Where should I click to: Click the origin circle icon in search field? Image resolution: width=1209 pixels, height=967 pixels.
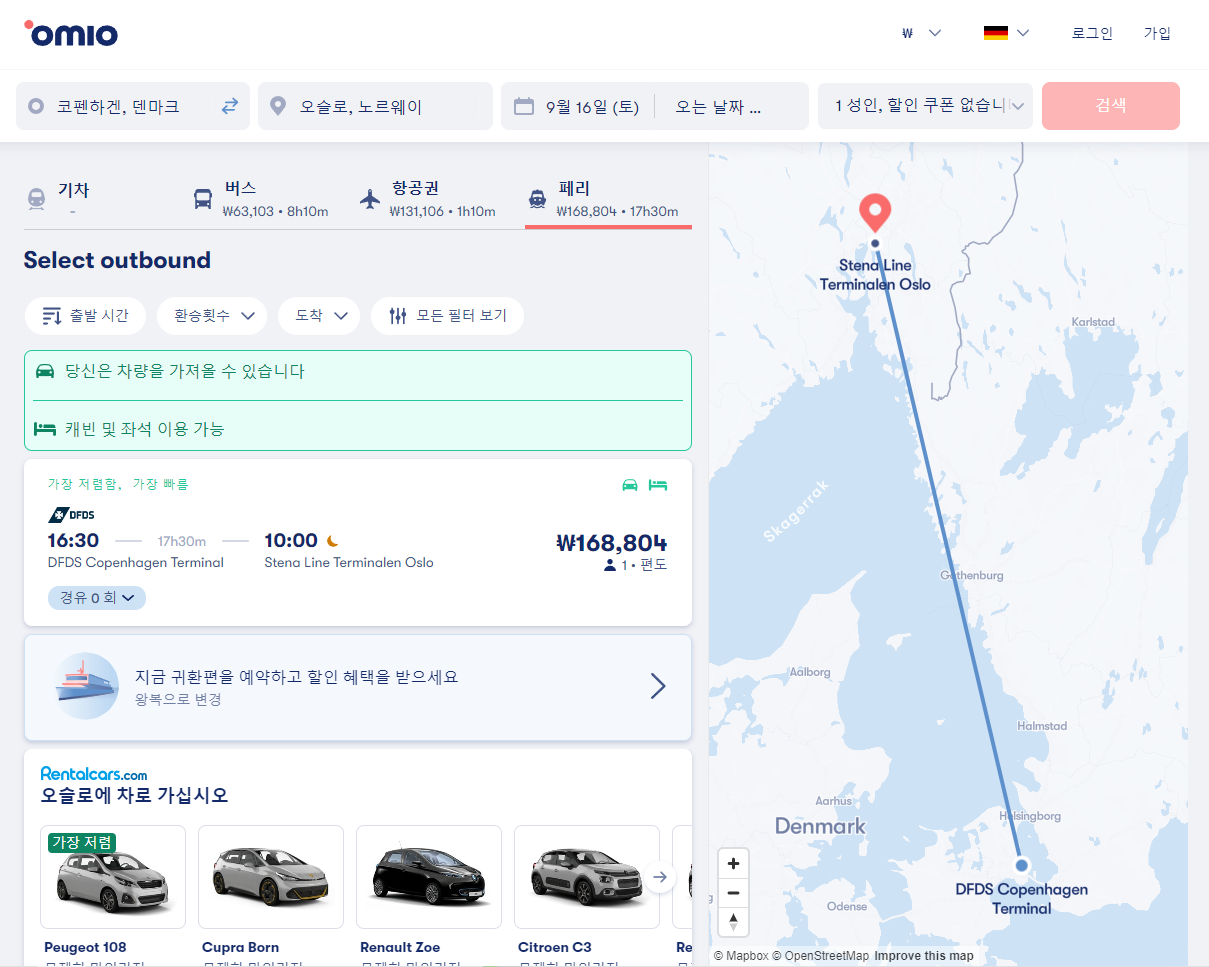pos(36,106)
